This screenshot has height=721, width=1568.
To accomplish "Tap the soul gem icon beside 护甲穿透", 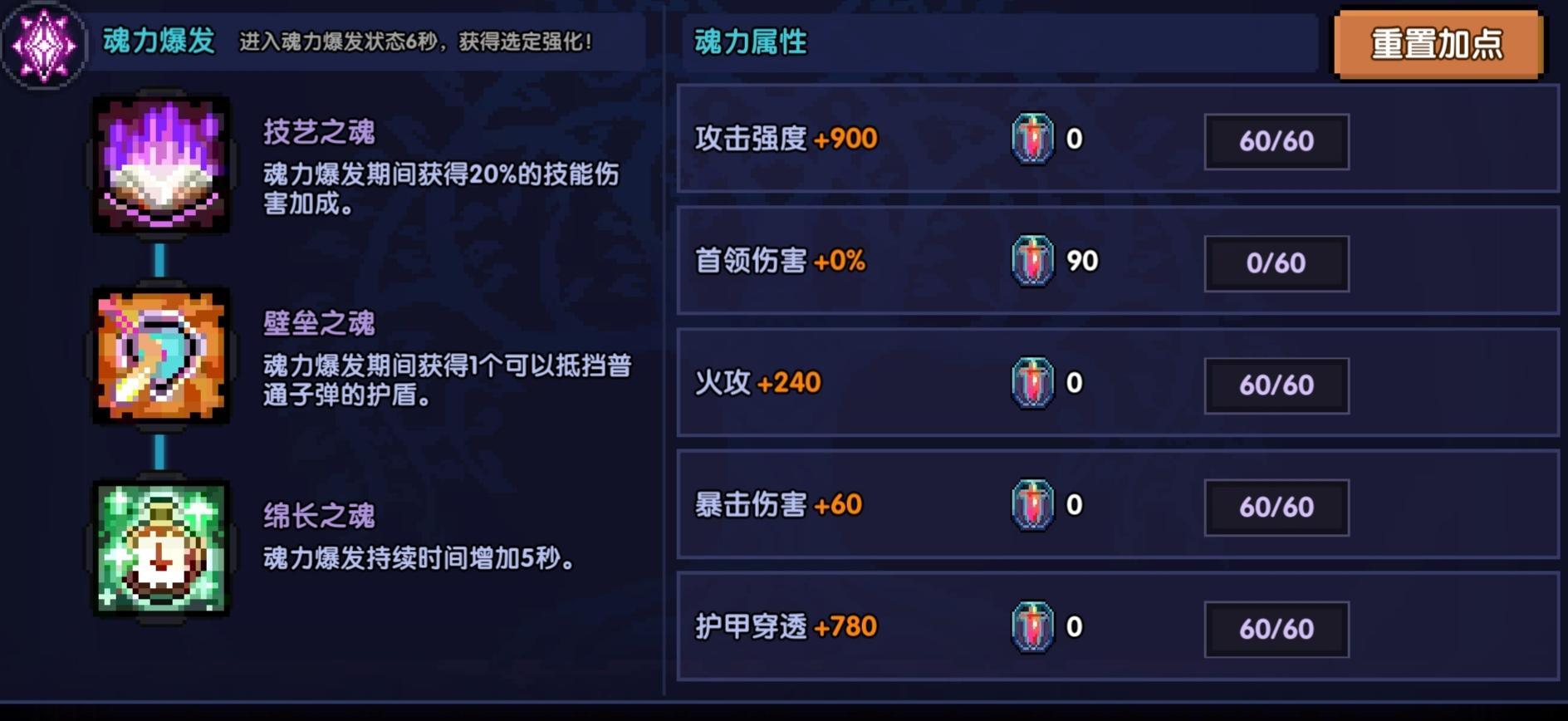I will pos(1032,627).
